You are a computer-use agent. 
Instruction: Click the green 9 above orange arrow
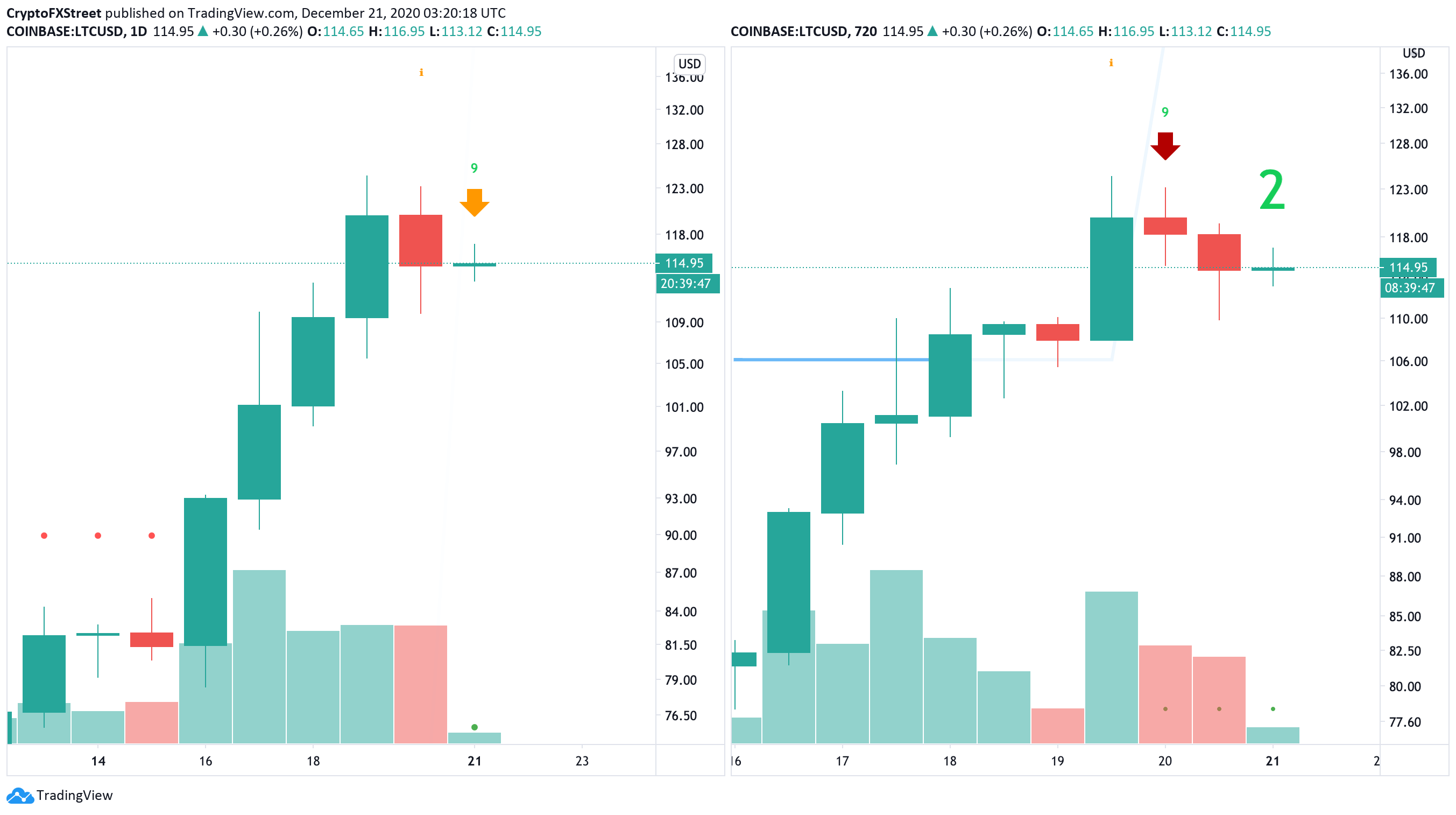tap(473, 168)
